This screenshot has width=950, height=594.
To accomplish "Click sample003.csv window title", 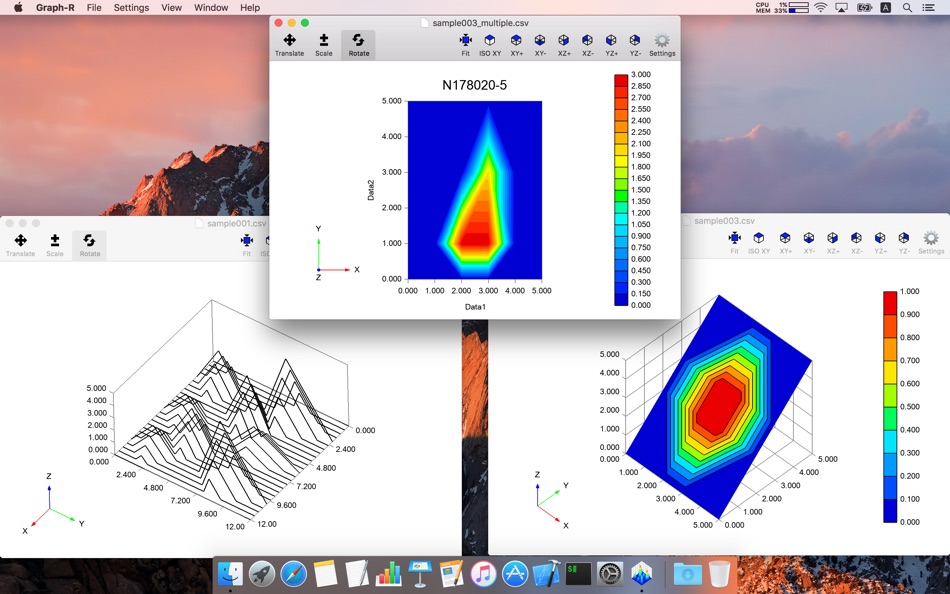I will tap(725, 221).
